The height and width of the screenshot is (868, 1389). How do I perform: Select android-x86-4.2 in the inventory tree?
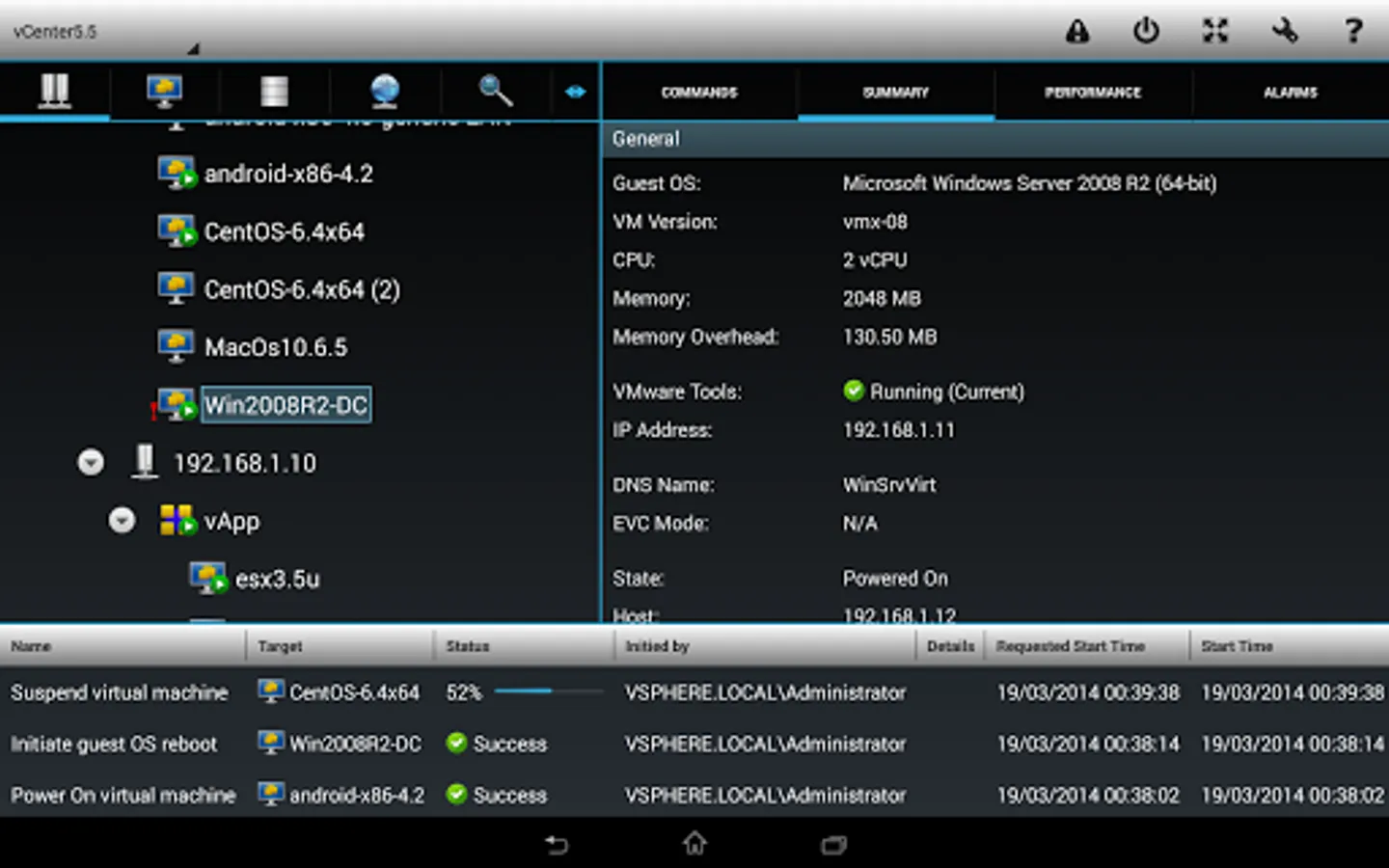288,174
